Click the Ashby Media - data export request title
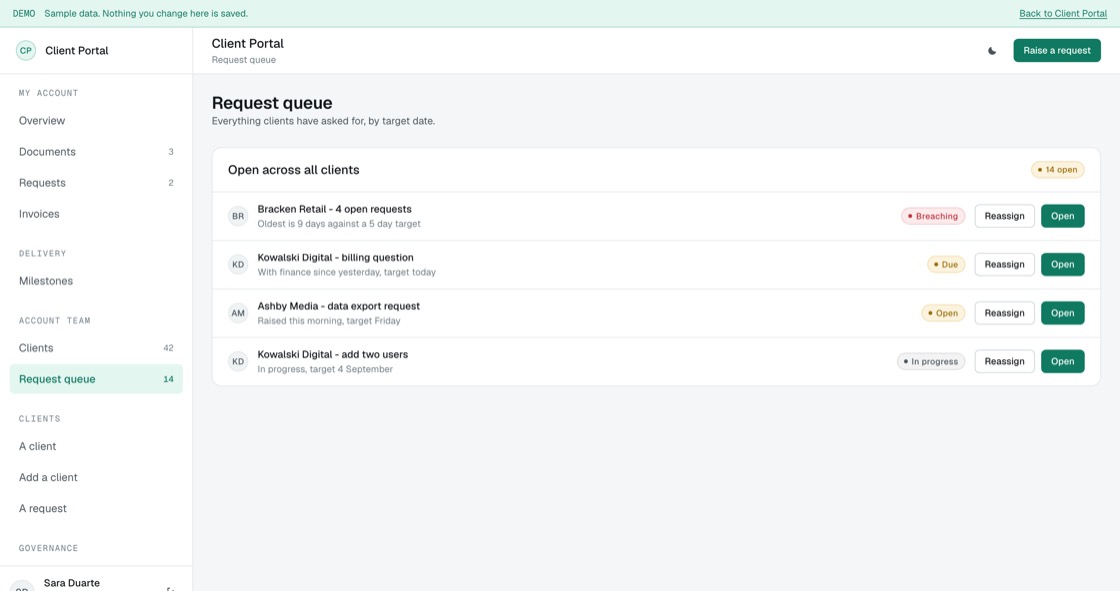This screenshot has height=591, width=1120. click(339, 306)
